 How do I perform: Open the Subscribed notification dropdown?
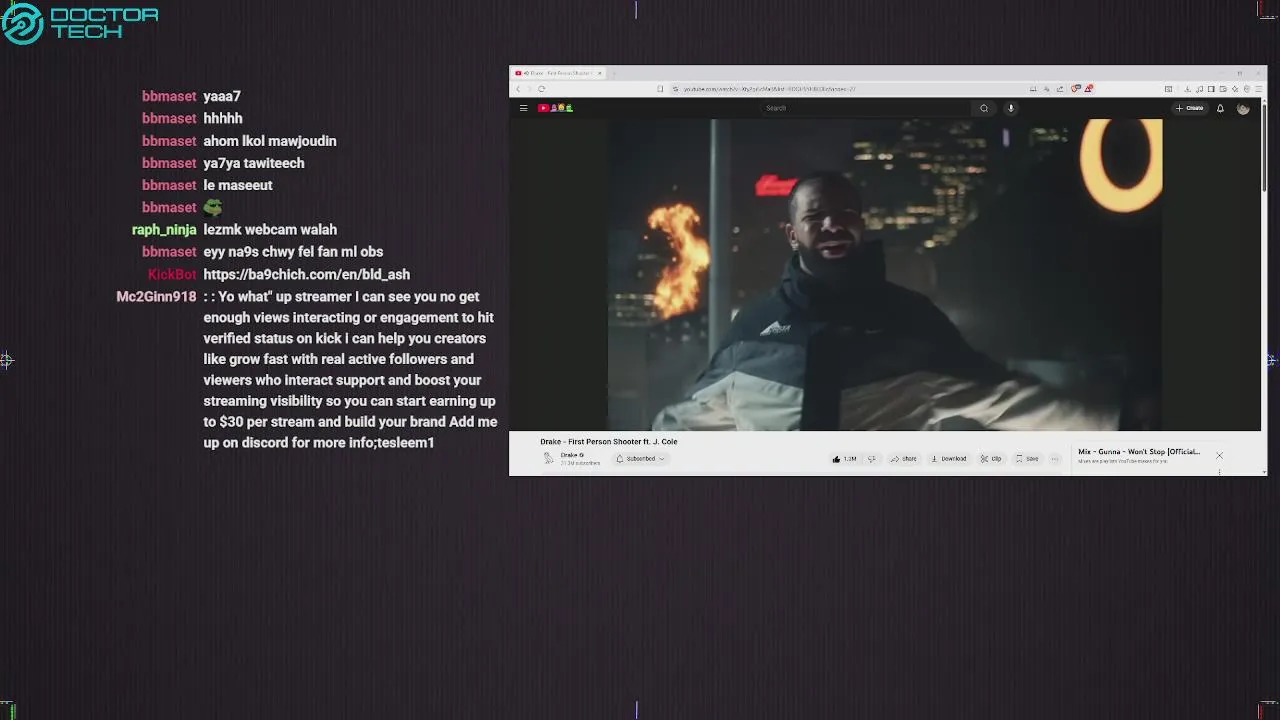coord(640,459)
